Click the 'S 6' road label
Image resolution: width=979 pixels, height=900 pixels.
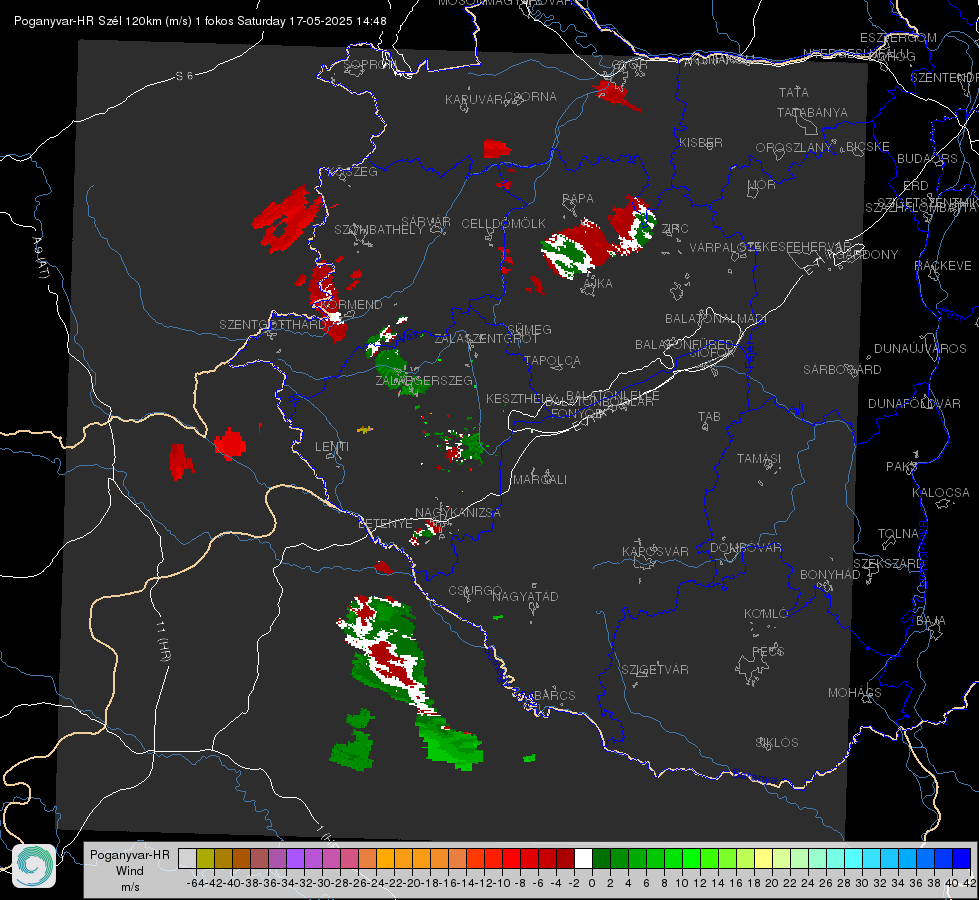184,76
